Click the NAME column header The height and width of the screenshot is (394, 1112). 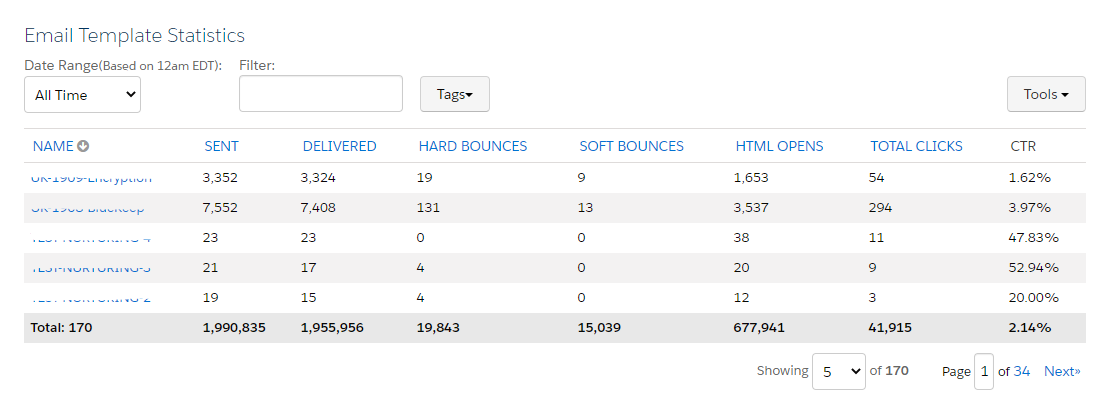[x=53, y=147]
